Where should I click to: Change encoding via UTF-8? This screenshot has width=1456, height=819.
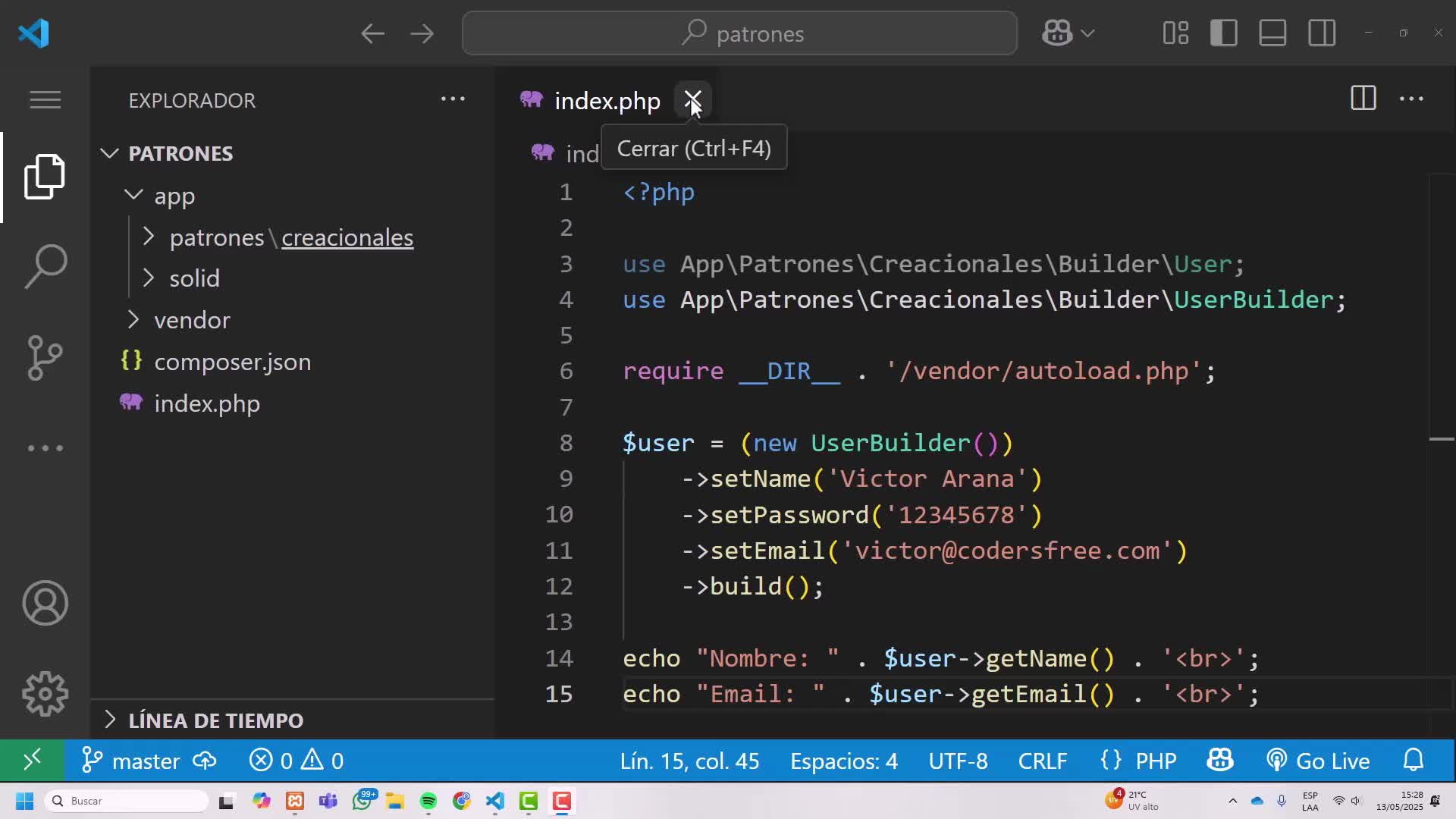(958, 761)
